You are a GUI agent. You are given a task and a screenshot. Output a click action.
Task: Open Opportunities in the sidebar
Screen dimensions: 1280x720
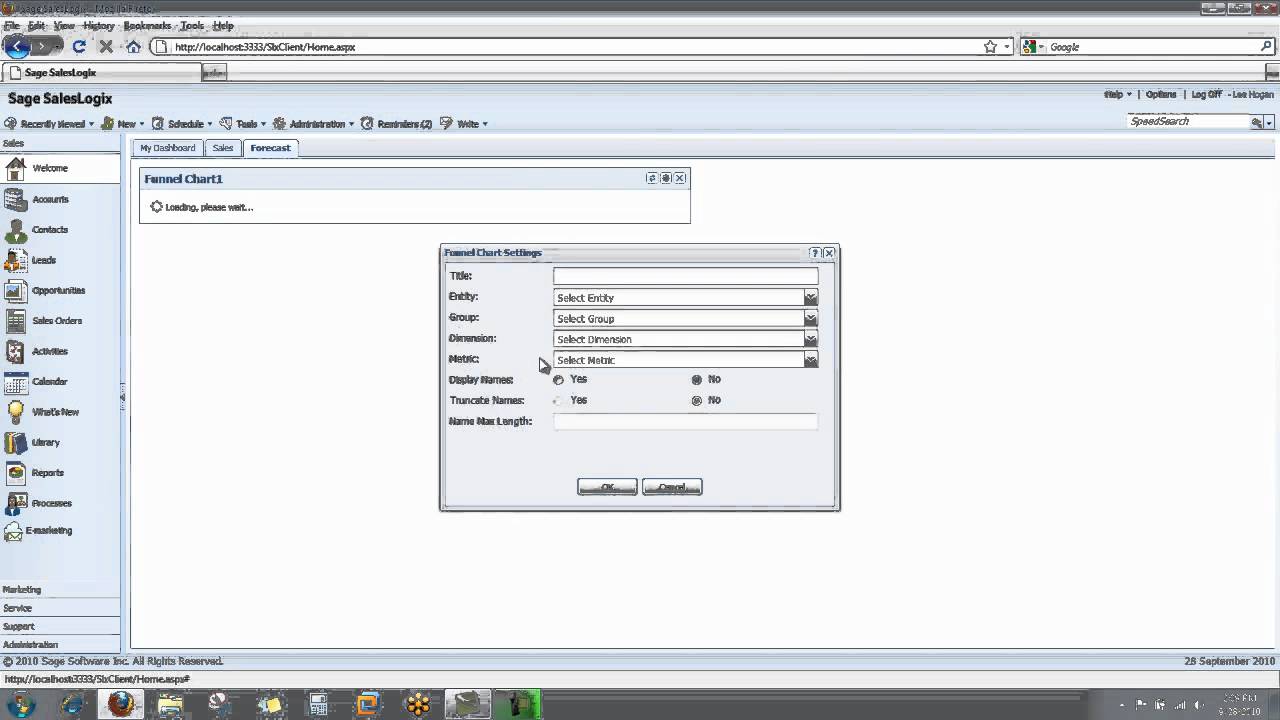(58, 290)
